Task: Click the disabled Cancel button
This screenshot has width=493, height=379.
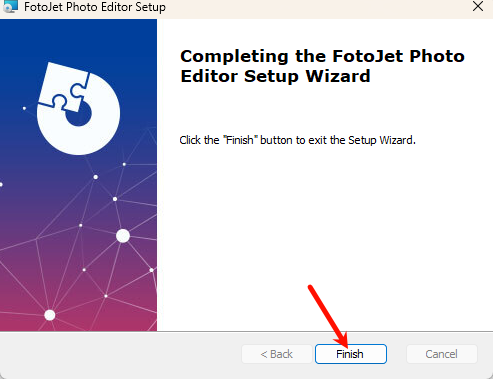Action: [x=442, y=354]
